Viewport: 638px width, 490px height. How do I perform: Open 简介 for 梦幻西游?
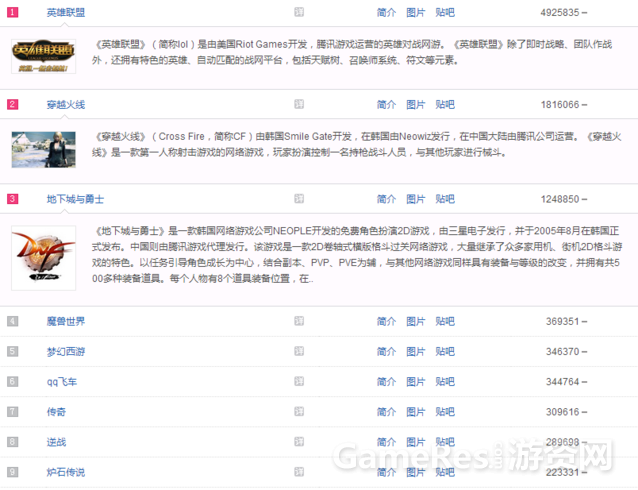click(386, 351)
